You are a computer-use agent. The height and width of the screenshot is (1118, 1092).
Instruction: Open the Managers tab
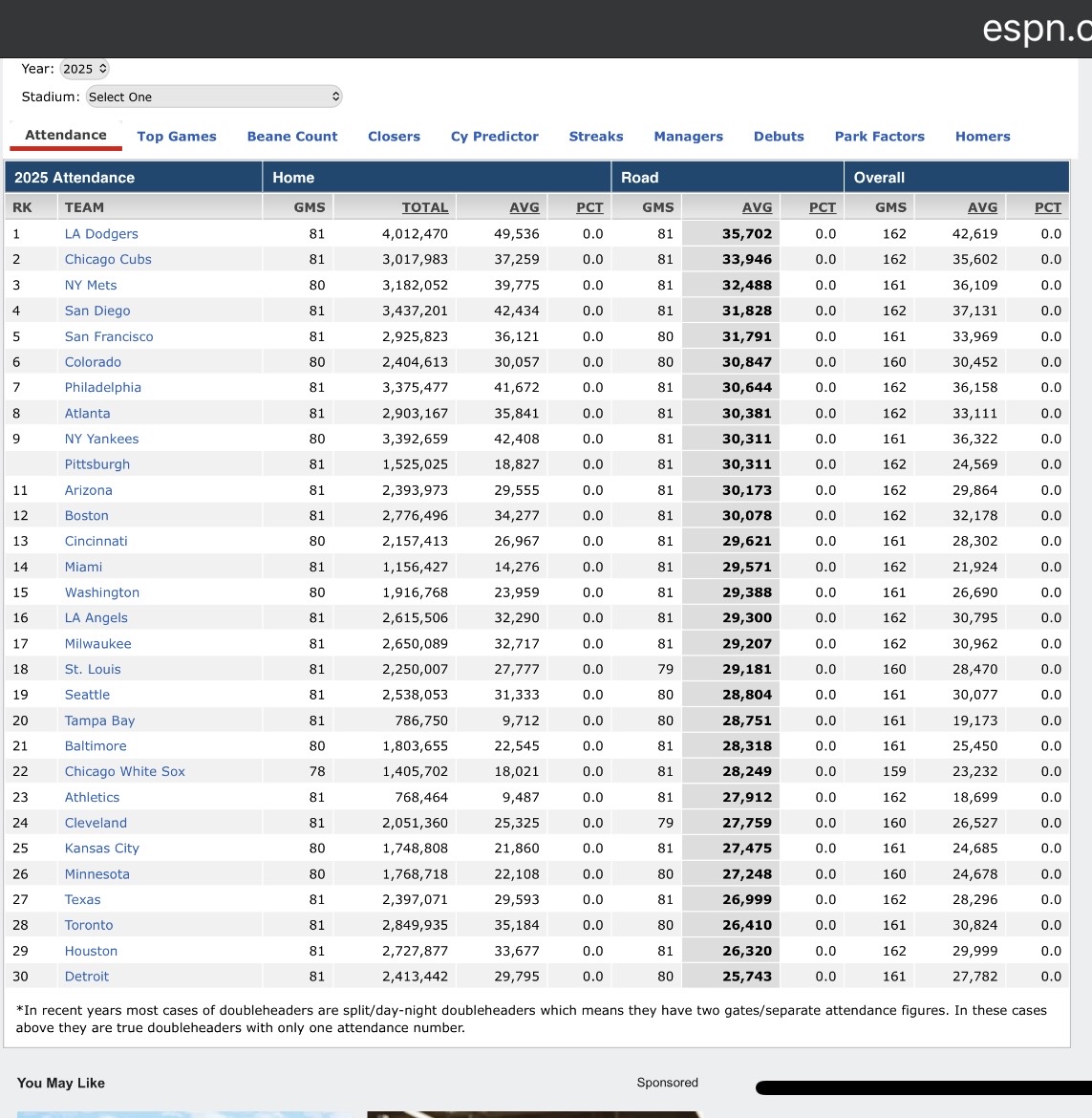coord(689,137)
